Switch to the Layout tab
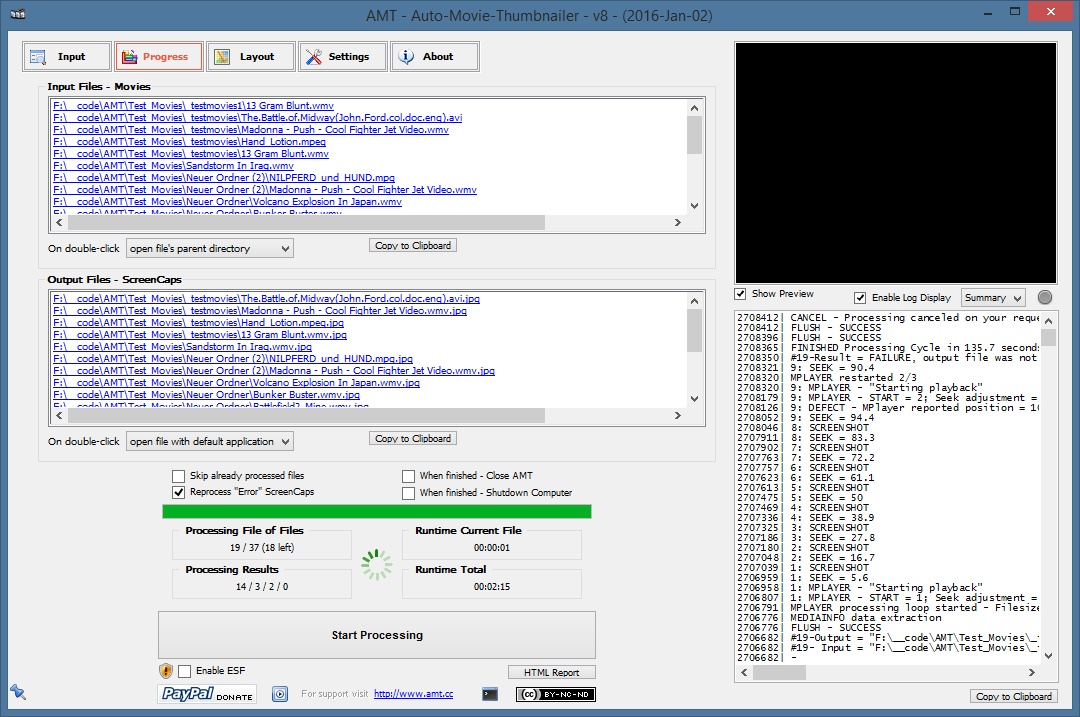 click(x=250, y=57)
